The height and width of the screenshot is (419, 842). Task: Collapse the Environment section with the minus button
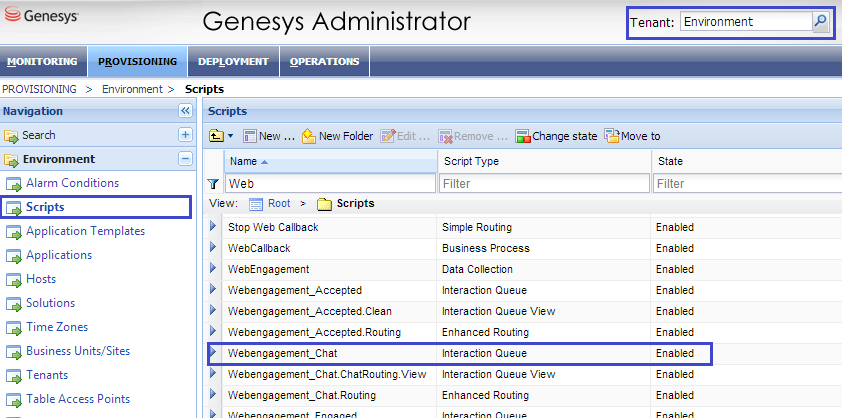[185, 159]
